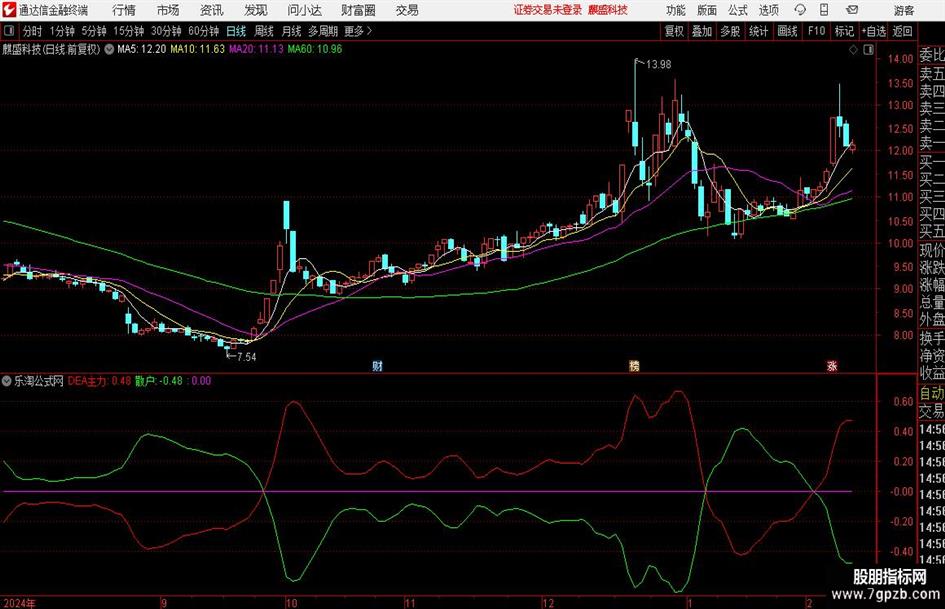This screenshot has height=609, width=945.
Task: Open the 多周期 multi-period view
Action: click(323, 31)
